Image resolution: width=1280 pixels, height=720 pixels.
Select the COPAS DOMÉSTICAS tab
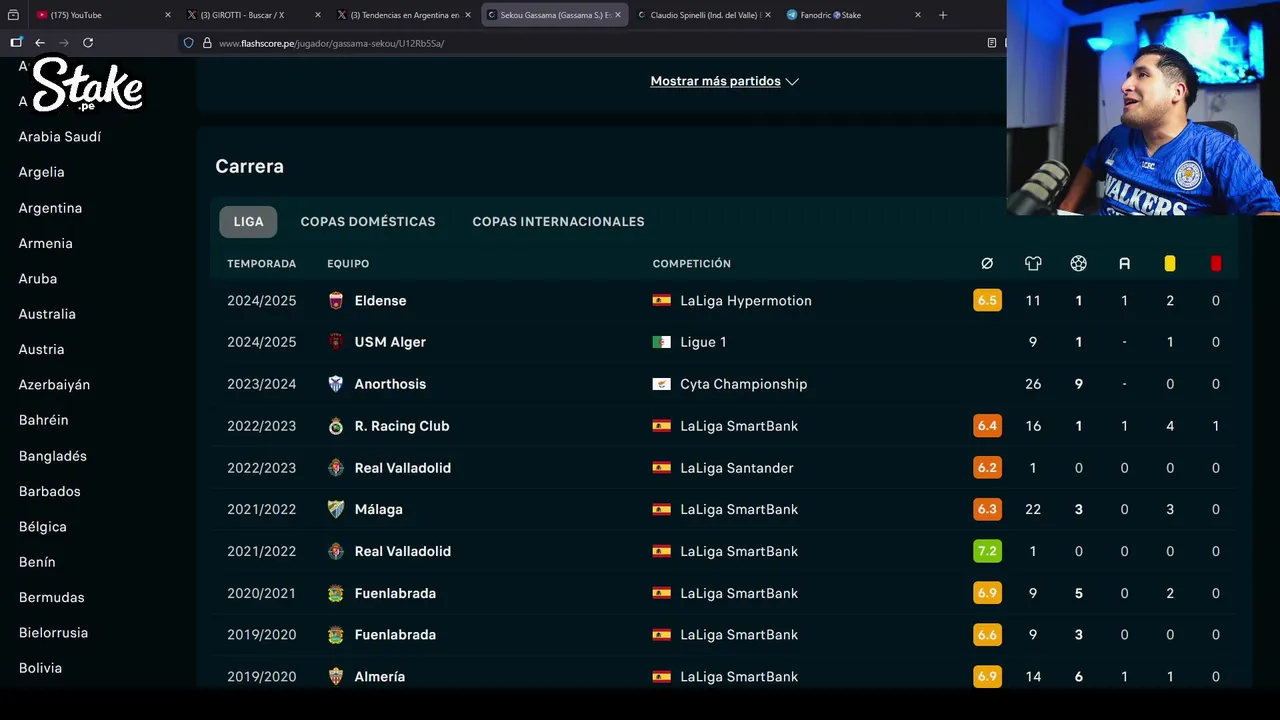click(368, 222)
